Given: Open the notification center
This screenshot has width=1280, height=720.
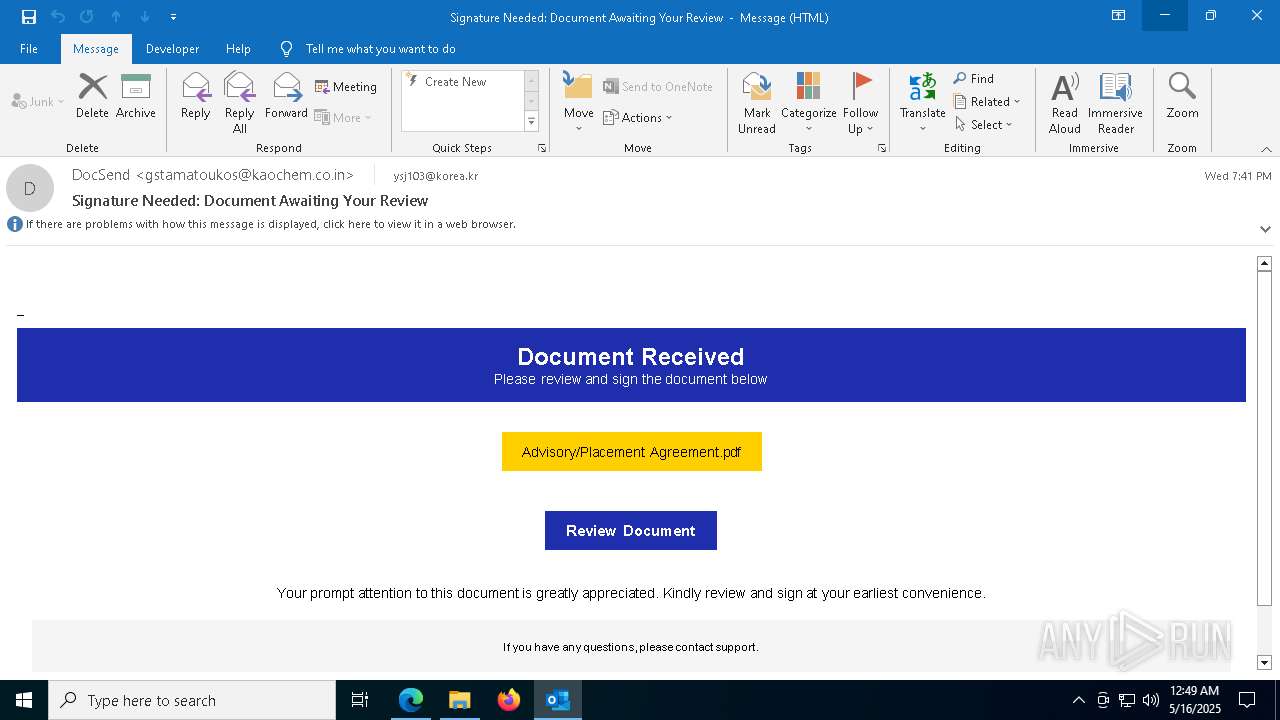Looking at the screenshot, I should click(1247, 700).
